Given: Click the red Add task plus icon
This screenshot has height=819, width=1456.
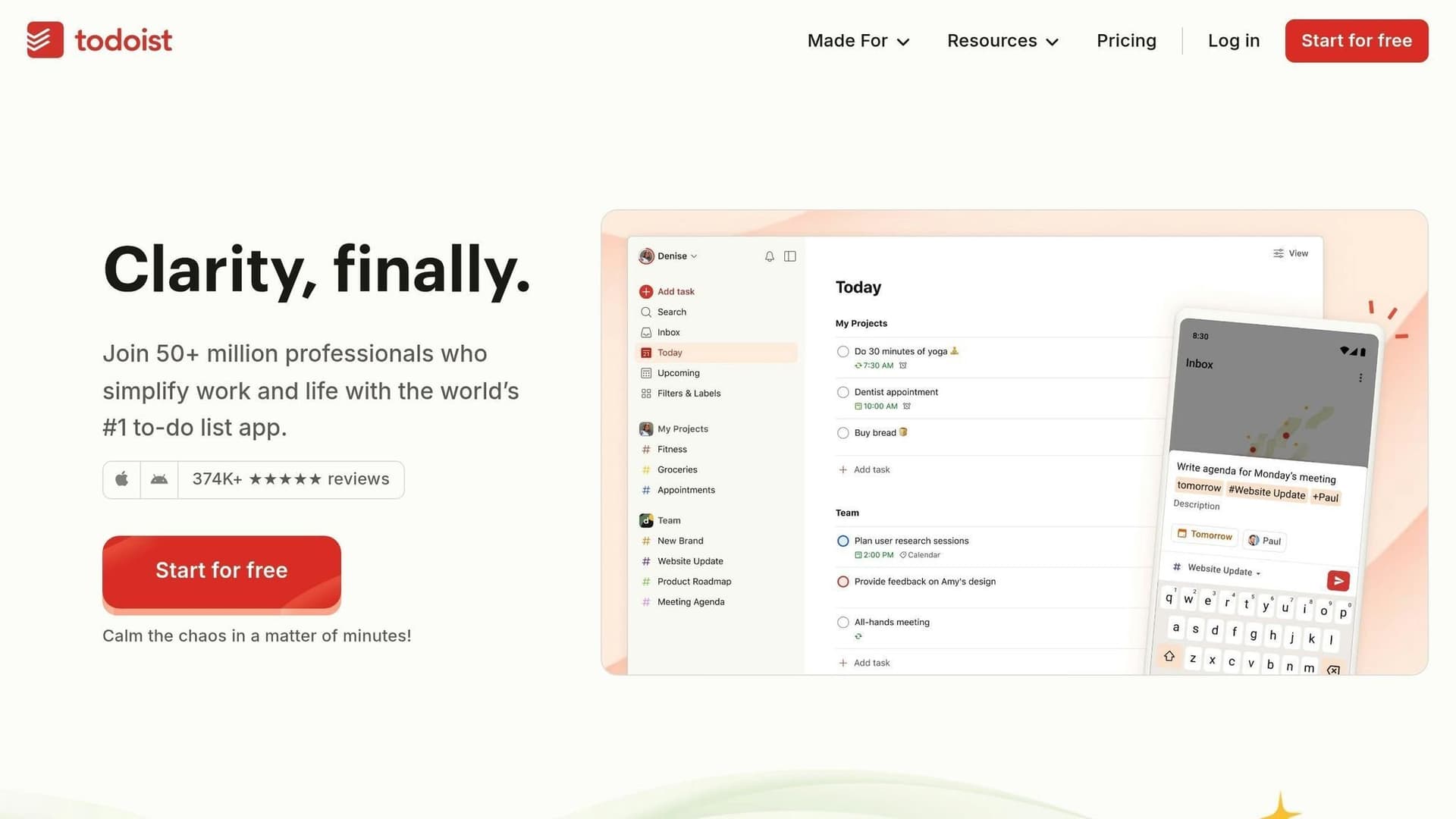Looking at the screenshot, I should tap(645, 291).
